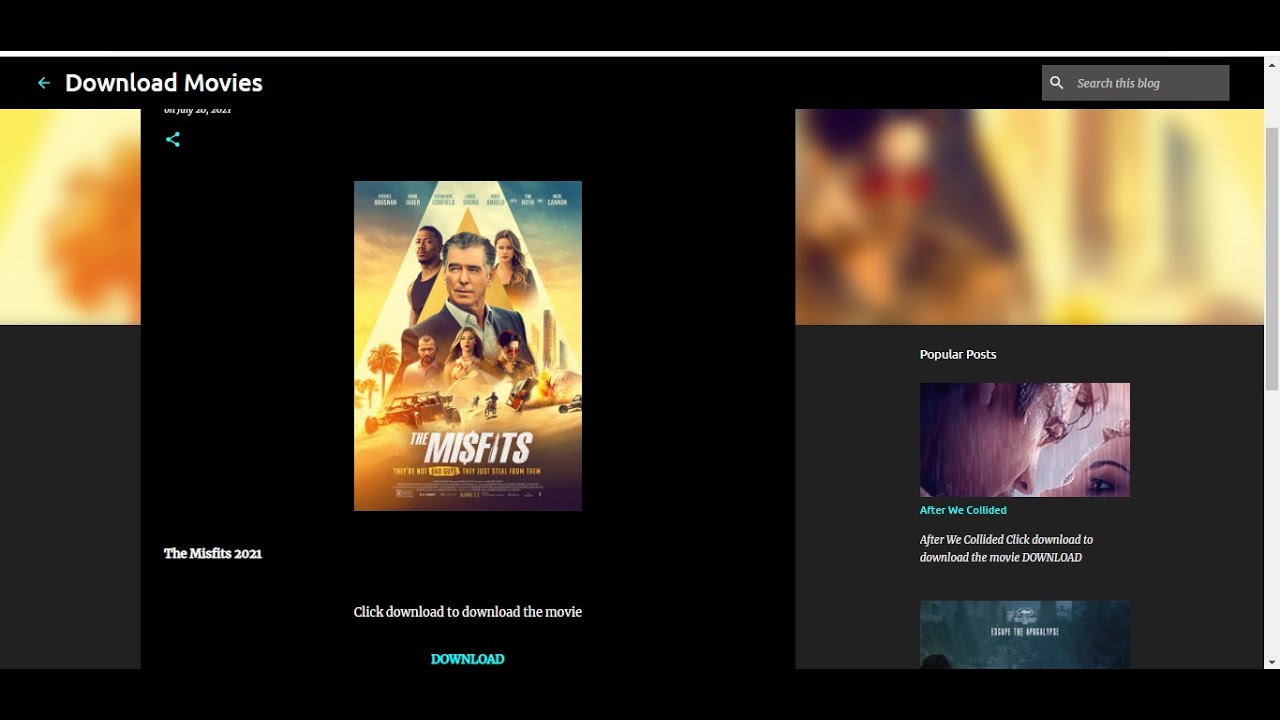
Task: Open the Escape the Apocalypse sidebar thumbnail
Action: click(1024, 634)
